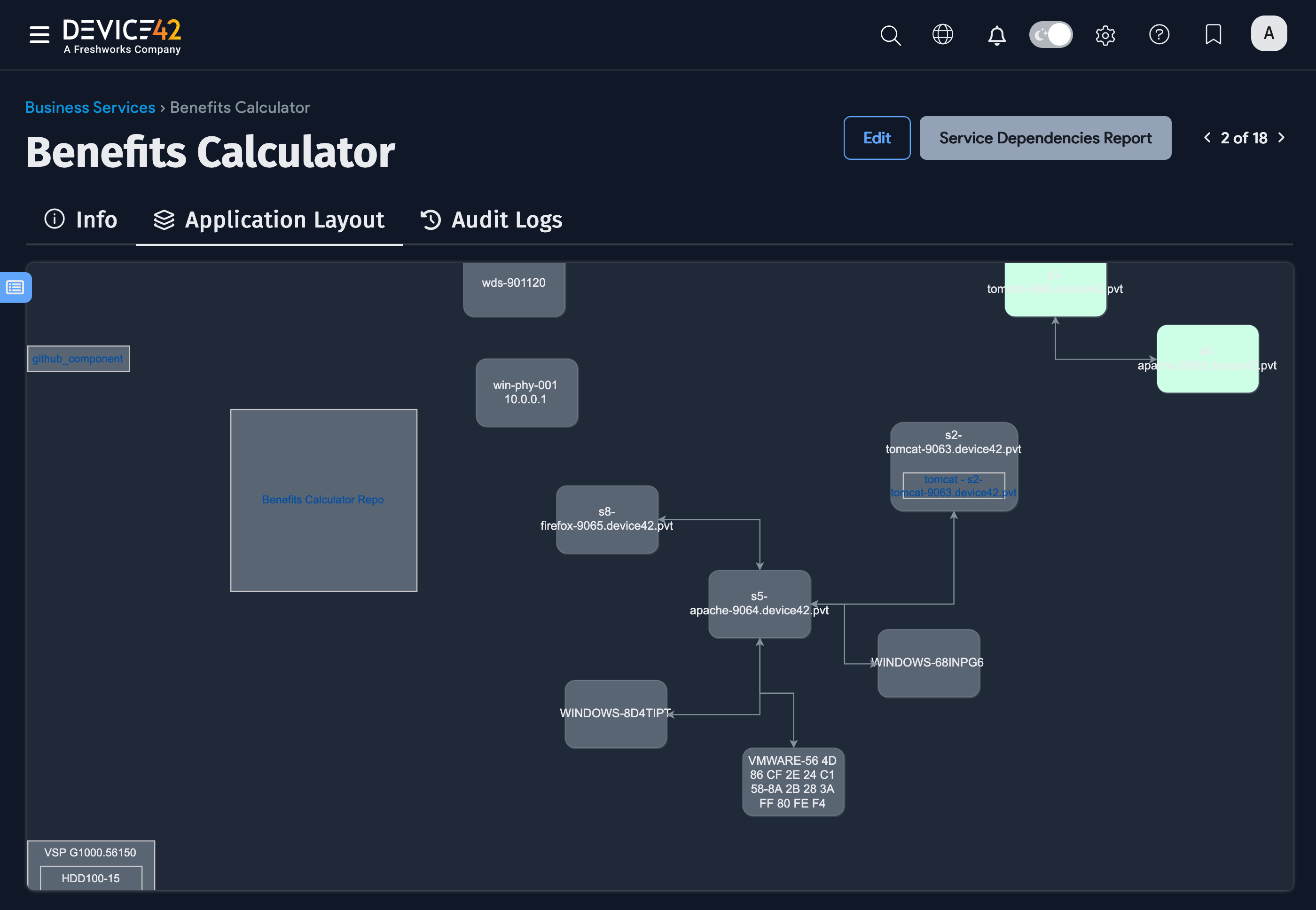Click the bookmark icon
1316x910 pixels.
point(1213,34)
